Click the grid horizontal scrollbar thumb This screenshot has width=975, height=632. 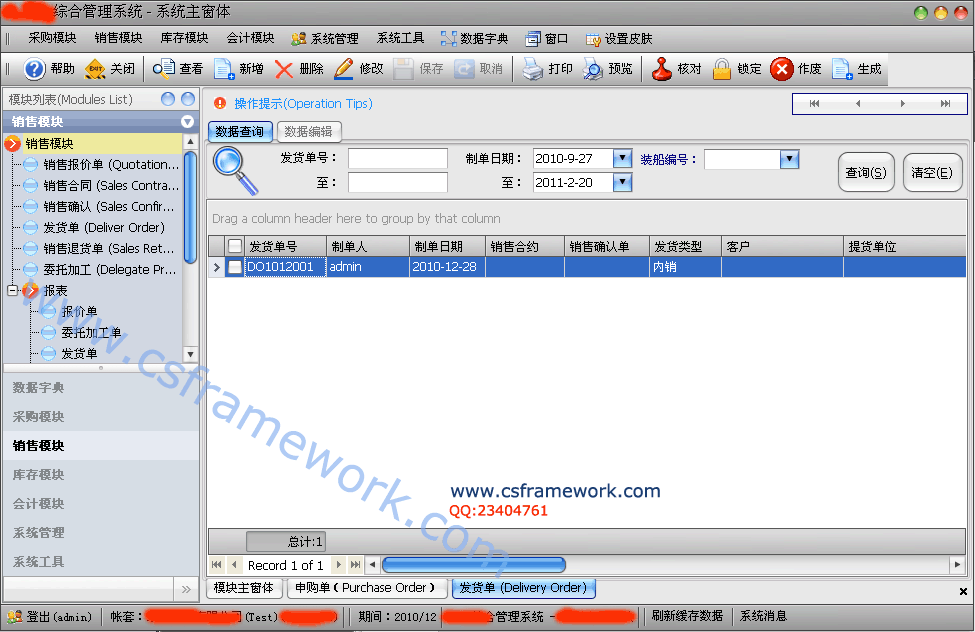tap(473, 565)
